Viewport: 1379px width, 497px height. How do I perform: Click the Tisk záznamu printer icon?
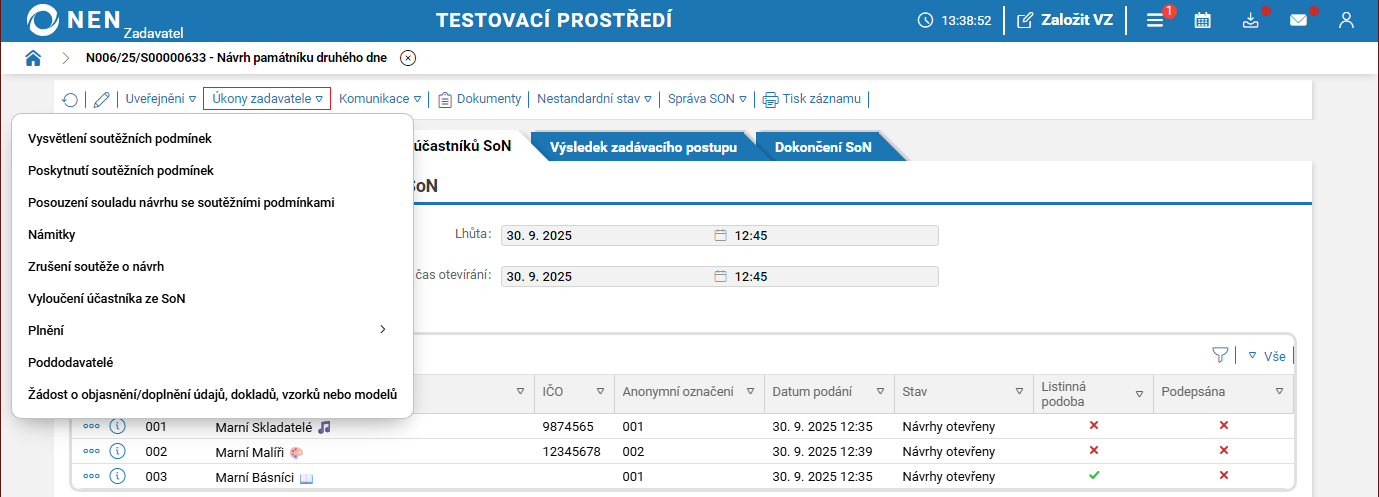point(770,99)
